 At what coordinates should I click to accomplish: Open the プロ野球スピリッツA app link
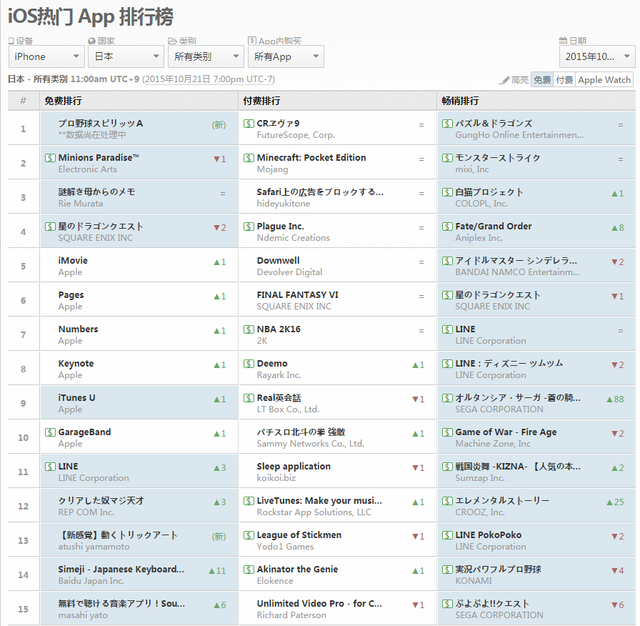click(x=100, y=123)
